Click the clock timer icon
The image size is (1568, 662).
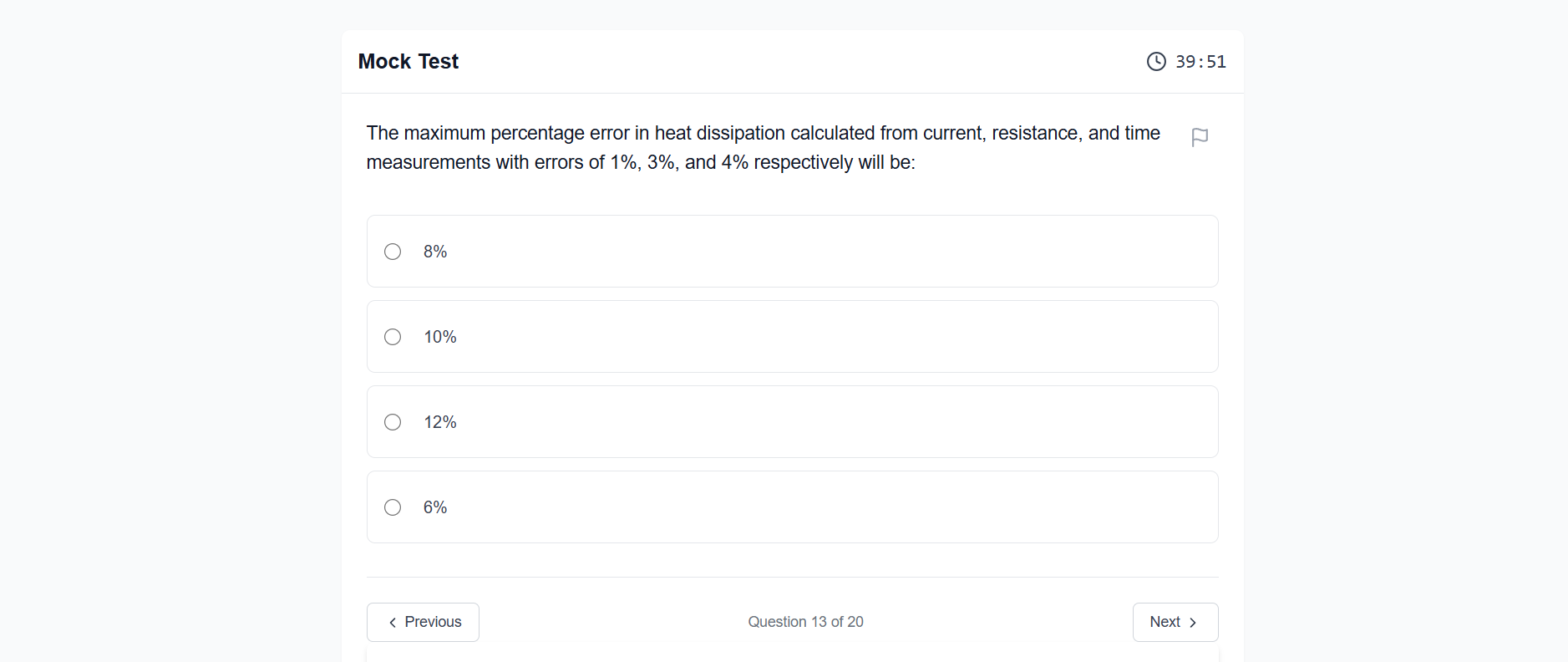[1156, 62]
